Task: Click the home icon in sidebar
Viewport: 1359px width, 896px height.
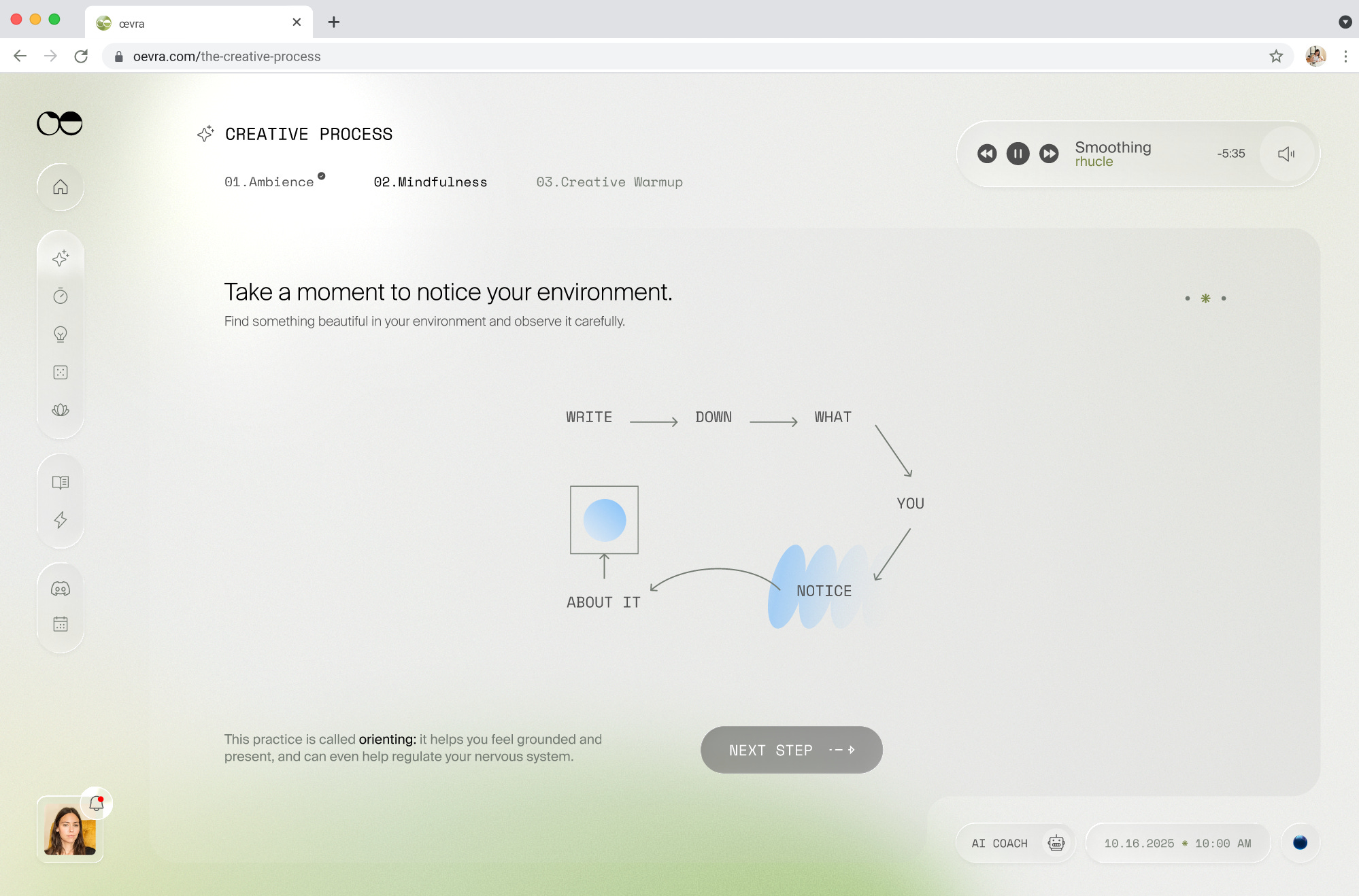Action: (61, 187)
